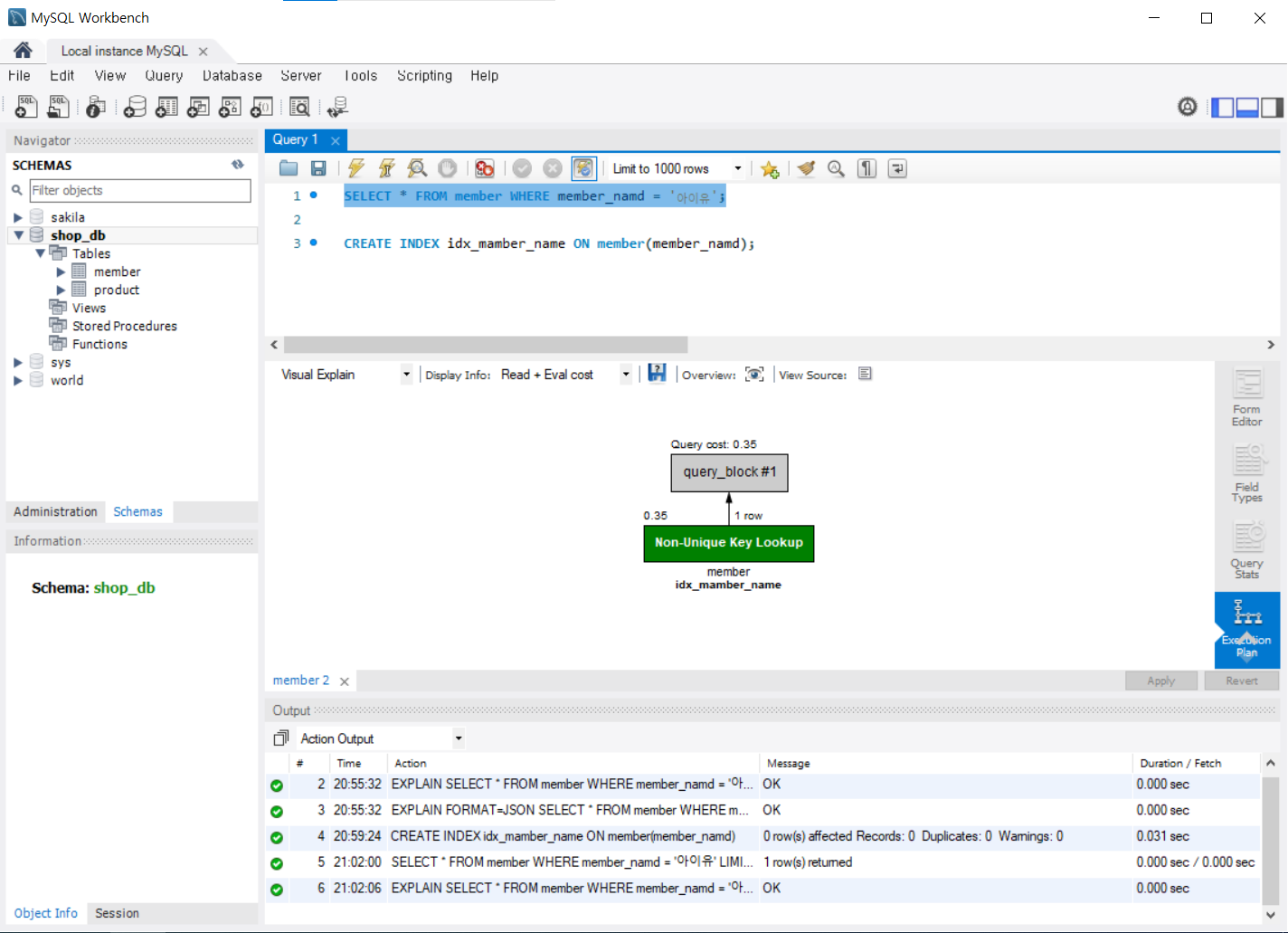Open script file in query editor
This screenshot has height=933, width=1288.
[289, 168]
